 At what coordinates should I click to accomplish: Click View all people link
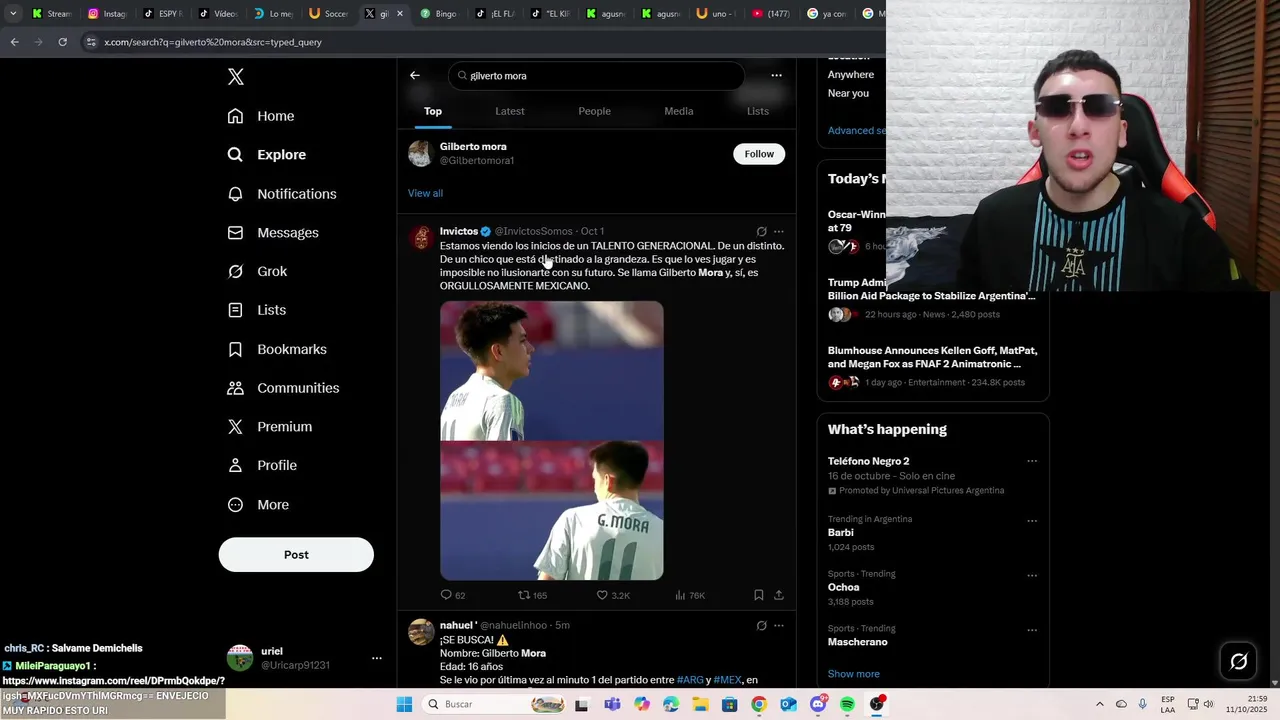(x=425, y=193)
